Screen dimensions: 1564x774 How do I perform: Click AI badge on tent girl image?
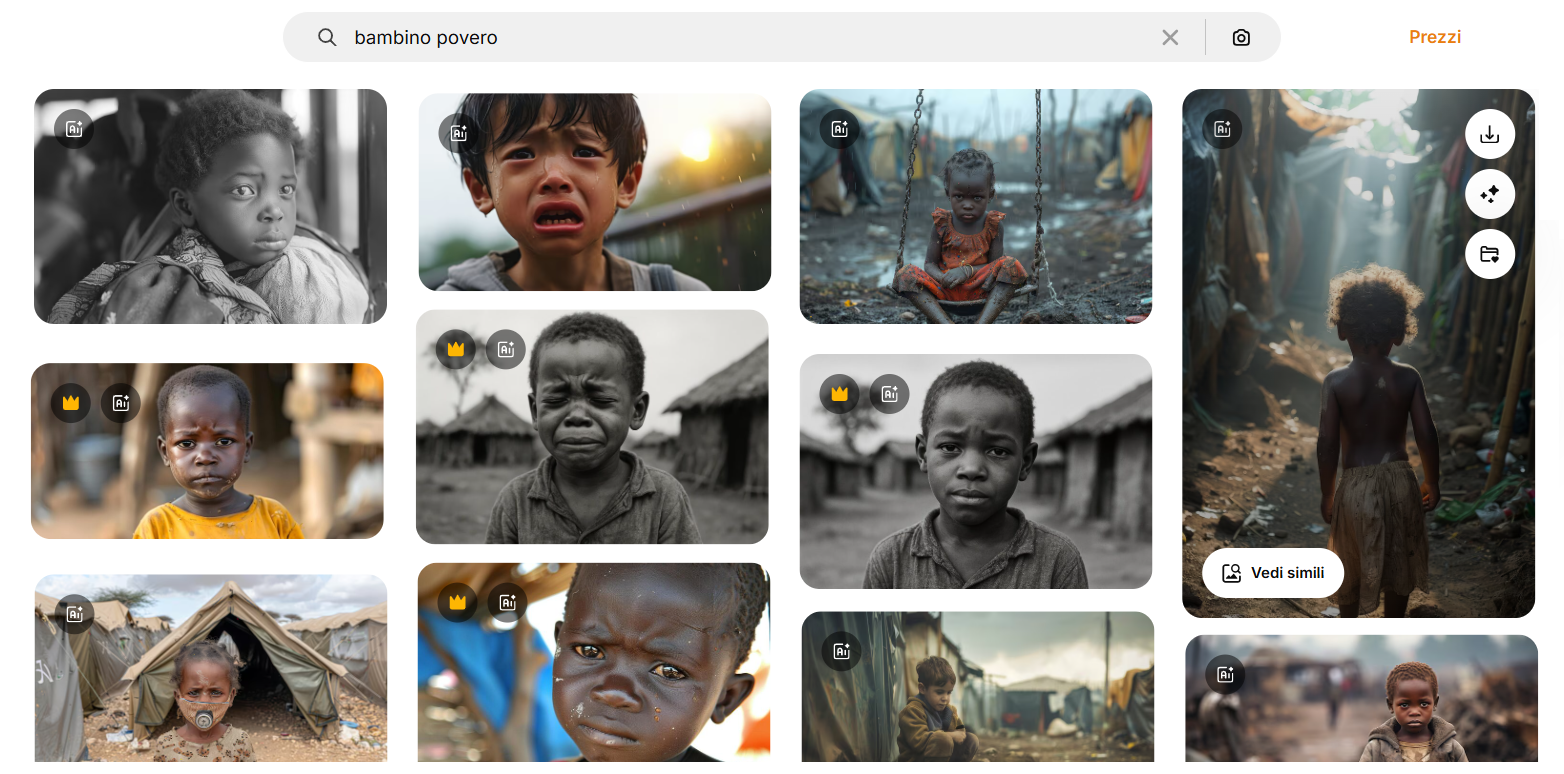click(x=75, y=614)
